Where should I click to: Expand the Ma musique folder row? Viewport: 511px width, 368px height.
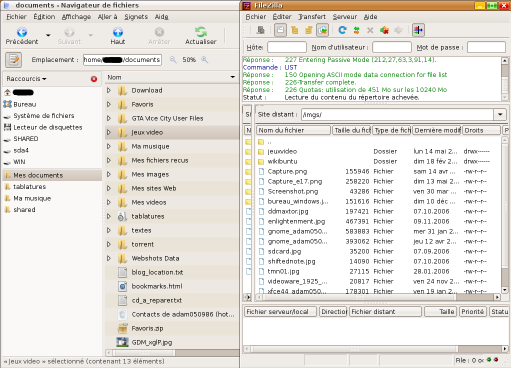[x=109, y=146]
